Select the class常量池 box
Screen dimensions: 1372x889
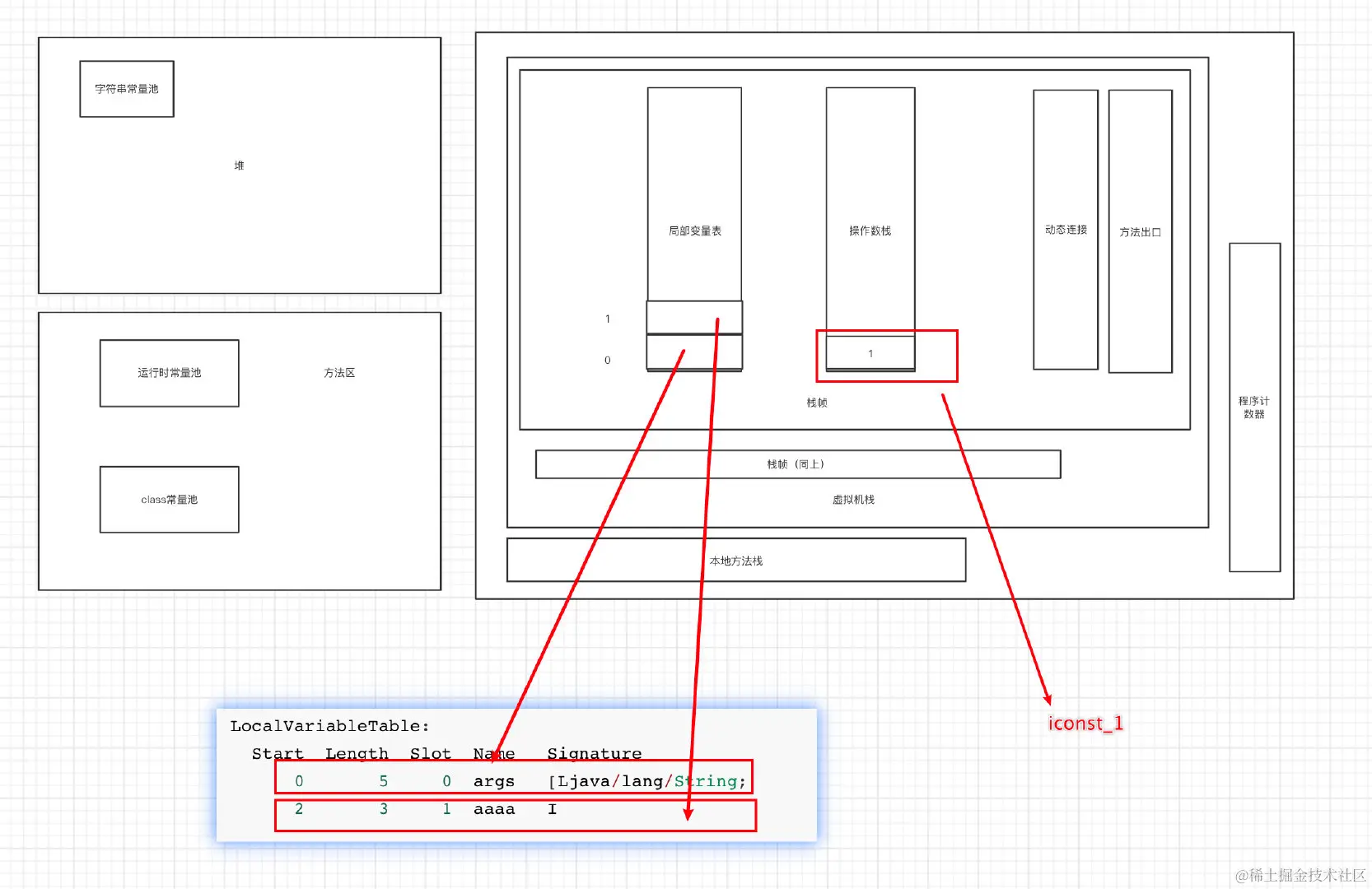click(x=170, y=500)
